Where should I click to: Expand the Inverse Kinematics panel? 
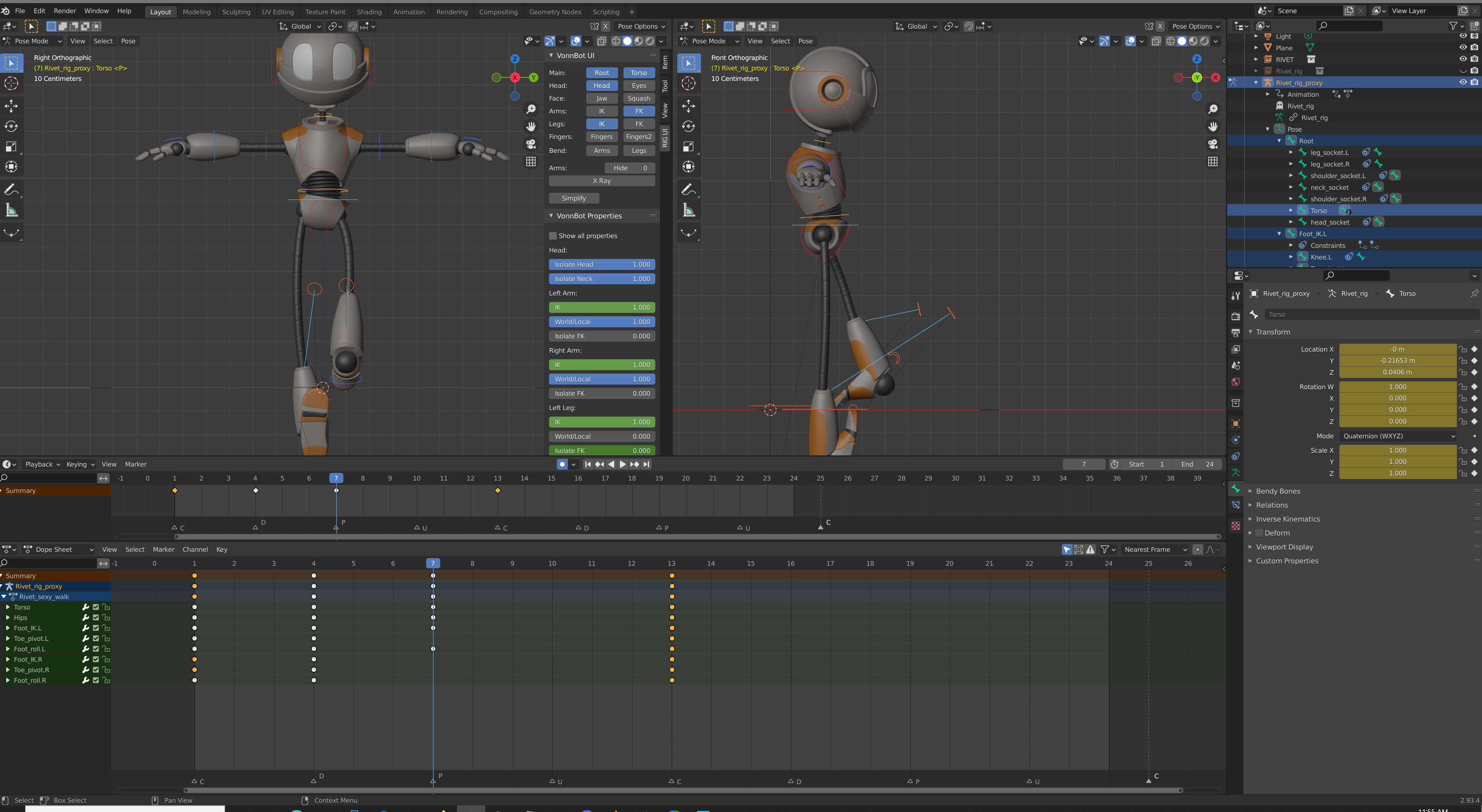tap(1288, 519)
